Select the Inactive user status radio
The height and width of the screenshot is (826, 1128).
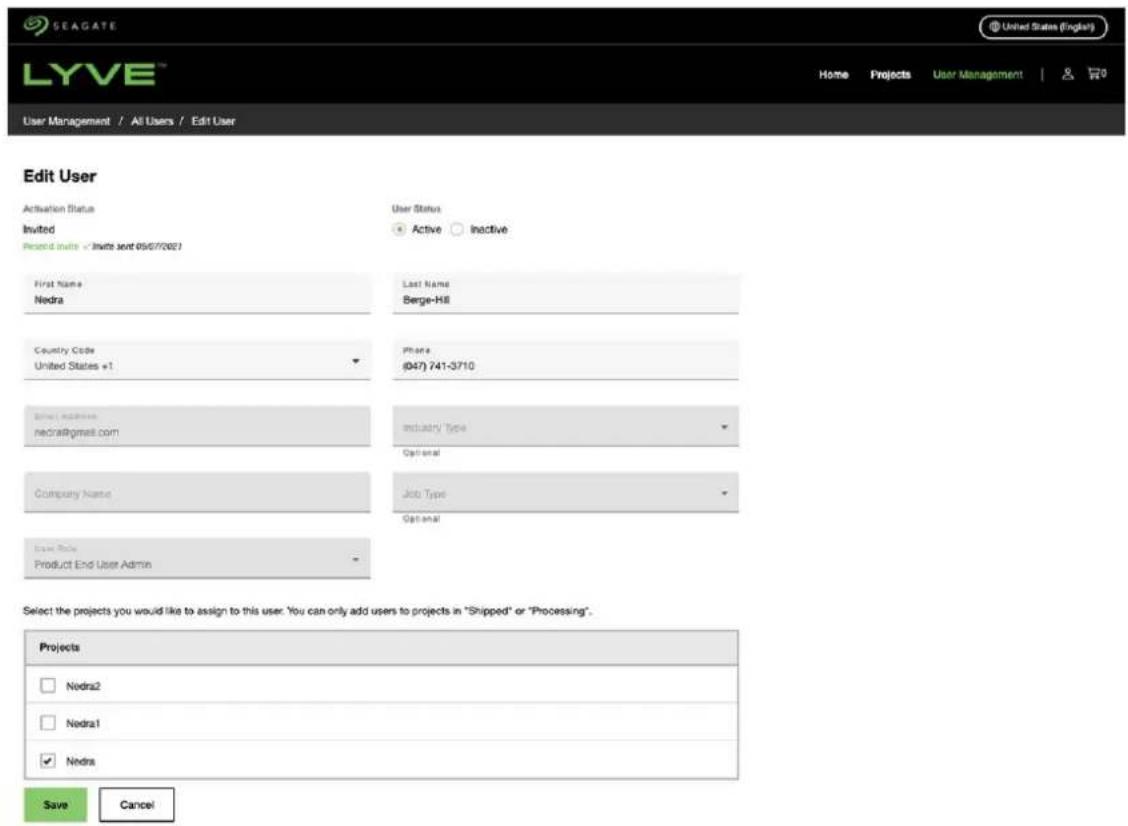click(x=457, y=229)
